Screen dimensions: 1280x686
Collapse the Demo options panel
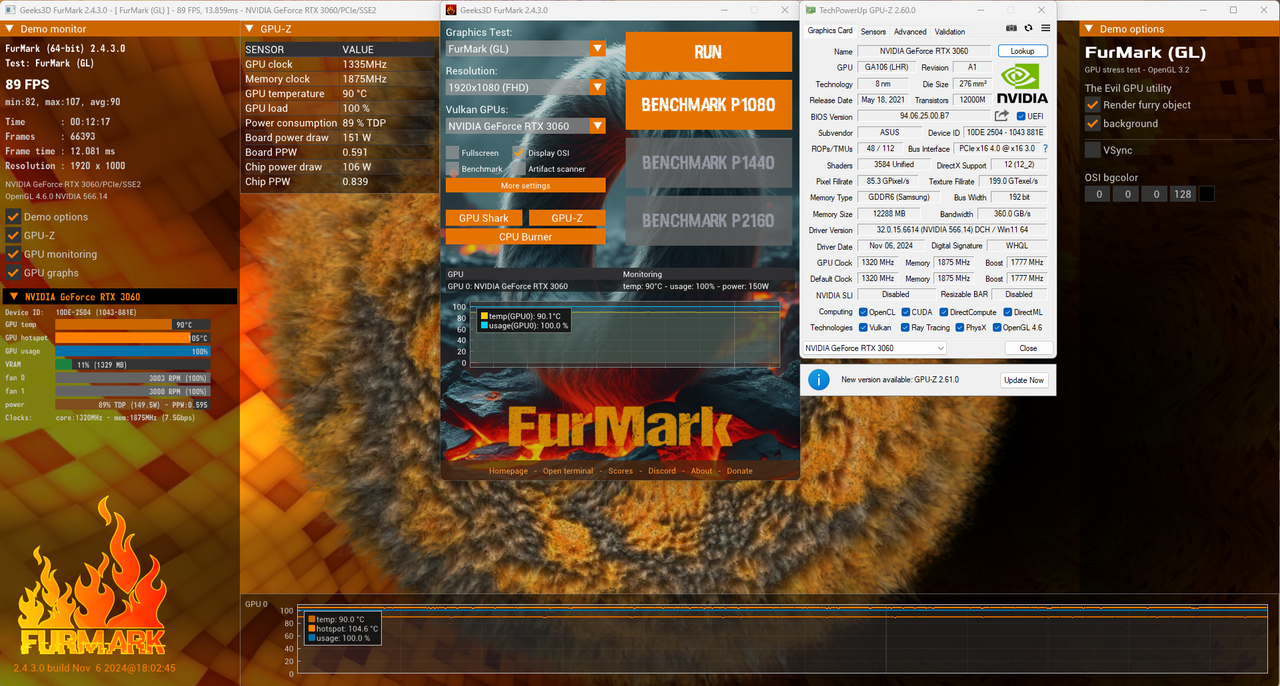1090,29
